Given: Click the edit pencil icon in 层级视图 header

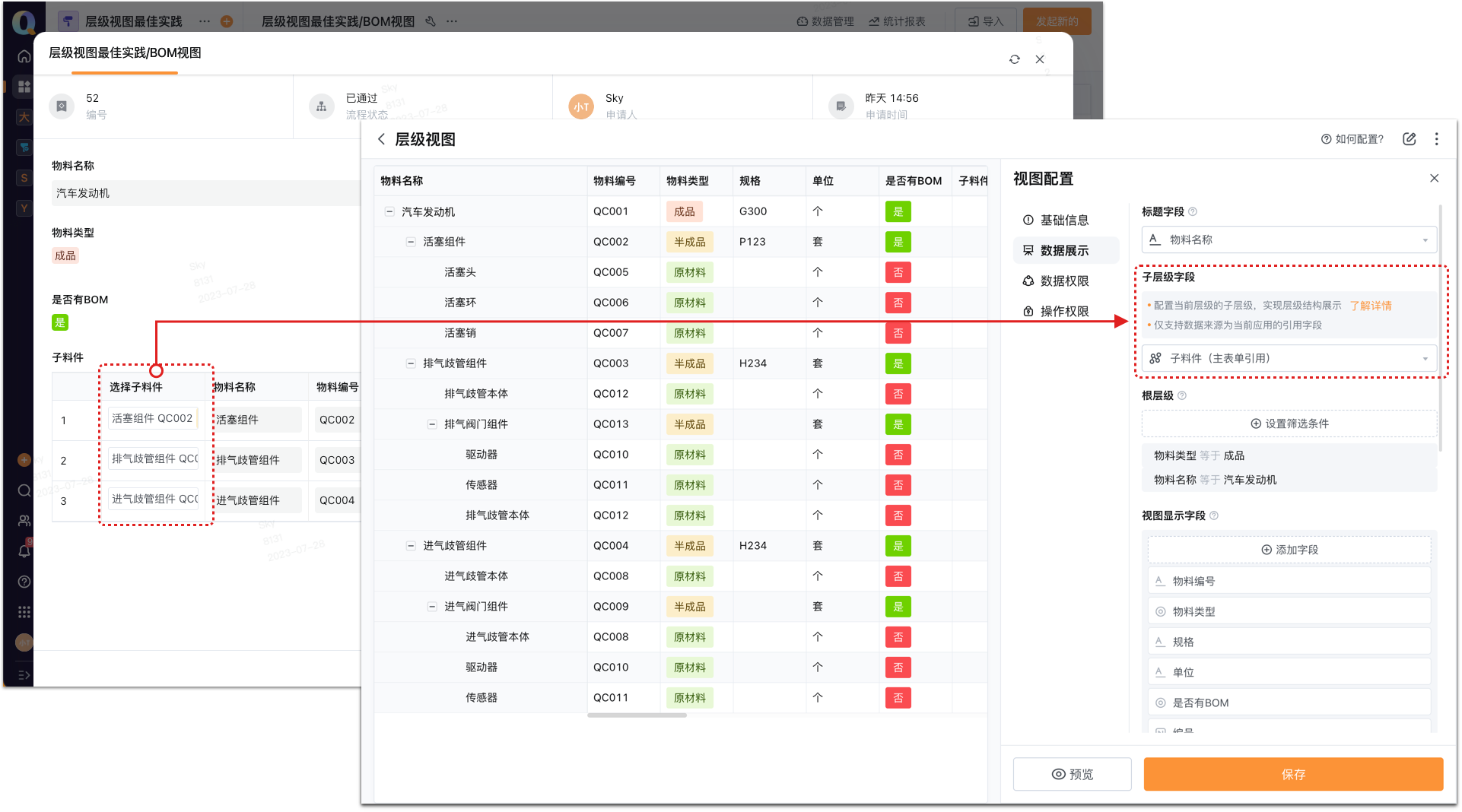Looking at the screenshot, I should coord(1410,139).
